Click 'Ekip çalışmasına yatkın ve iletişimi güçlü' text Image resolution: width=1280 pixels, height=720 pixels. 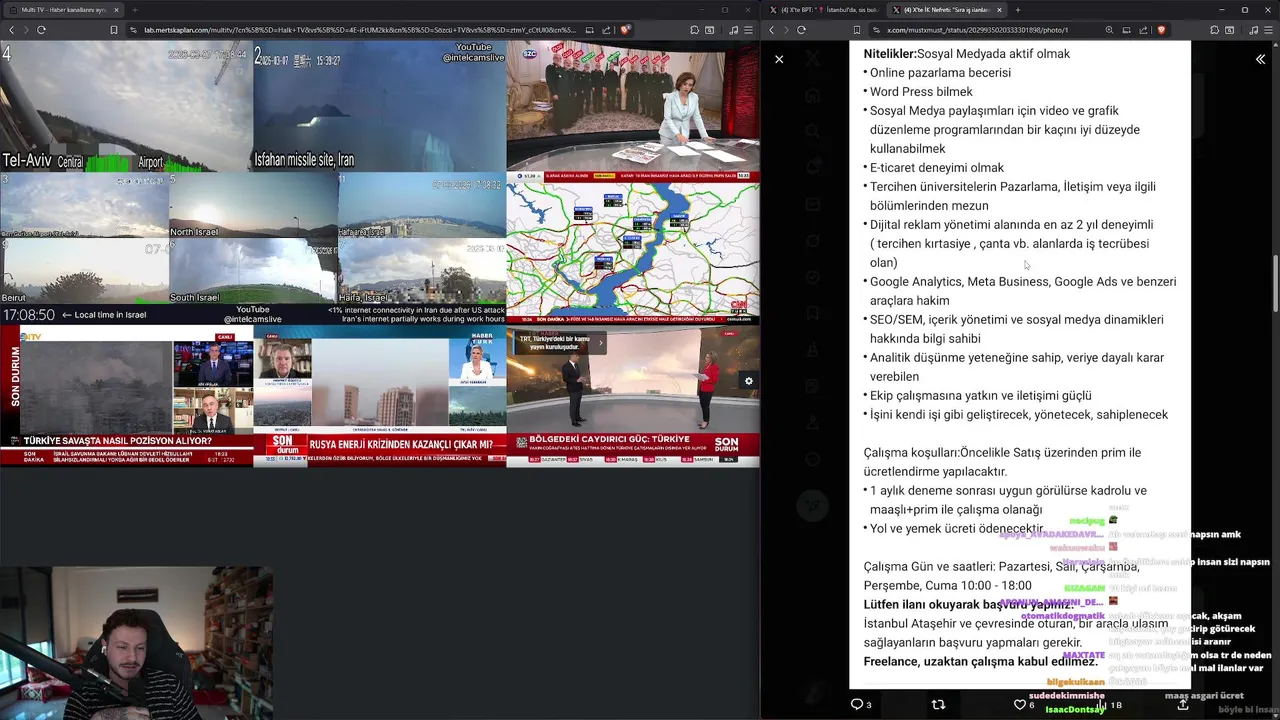tap(980, 395)
